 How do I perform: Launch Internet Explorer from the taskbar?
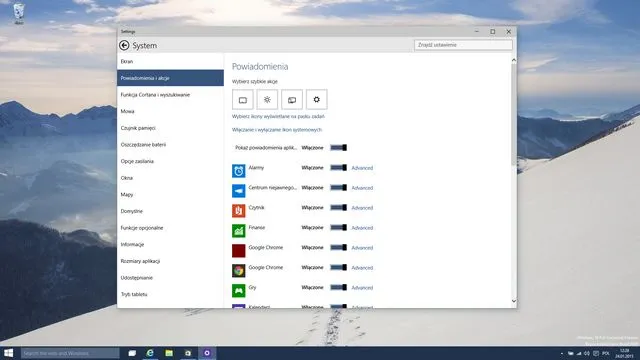coord(150,353)
